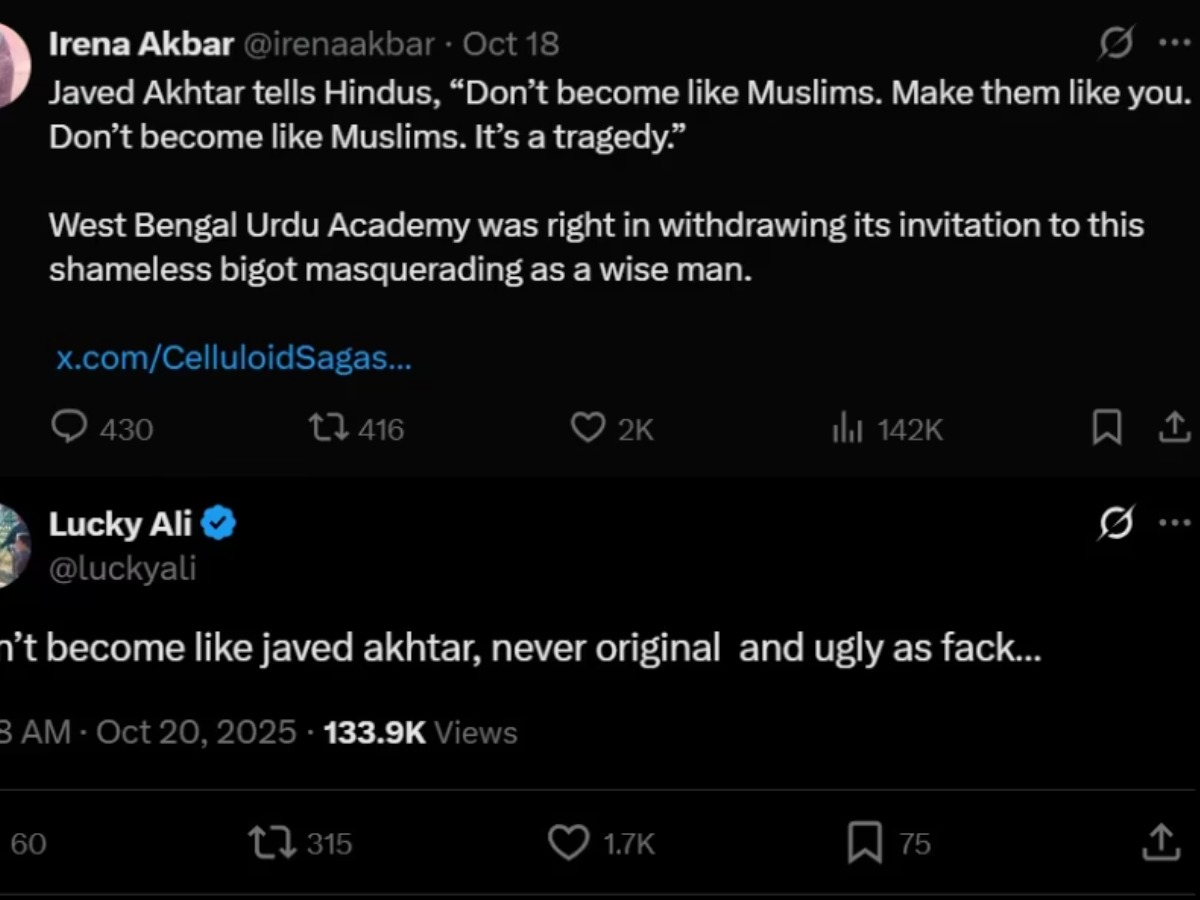Screen dimensions: 1200x900
Task: Open the @luckyali handle
Action: 122,569
